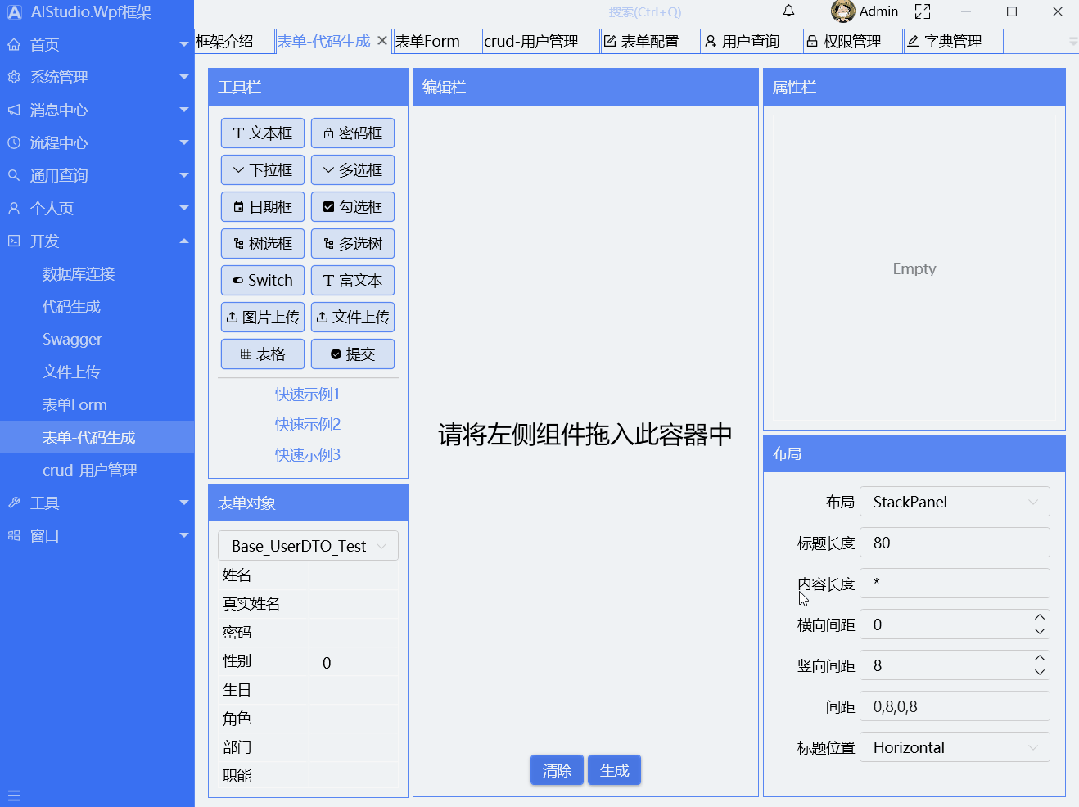Open the Base_UserDTO_Test object dropdown
The height and width of the screenshot is (807, 1079).
tap(308, 546)
